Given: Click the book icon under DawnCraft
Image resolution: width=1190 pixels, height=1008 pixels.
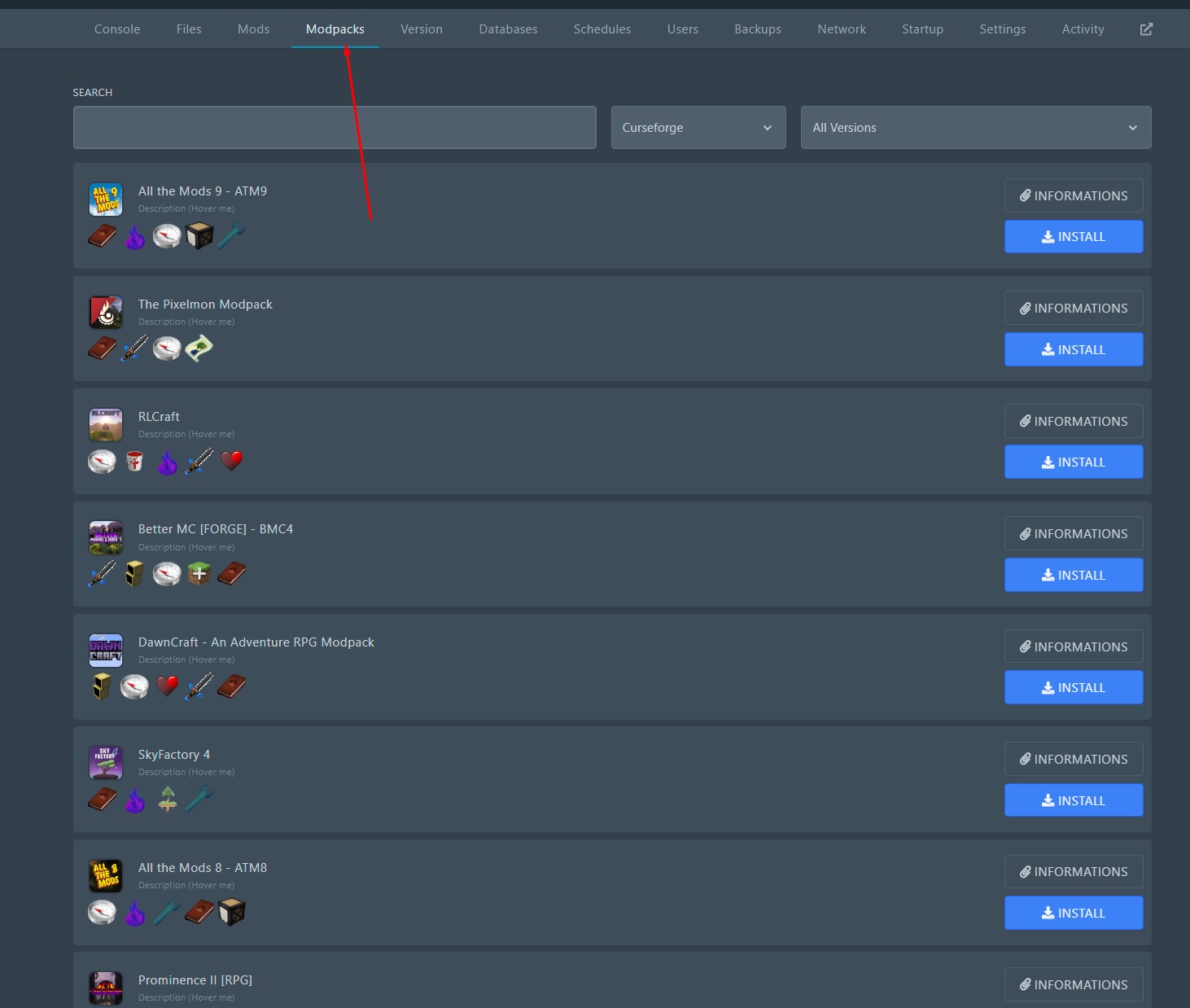Looking at the screenshot, I should (x=231, y=686).
